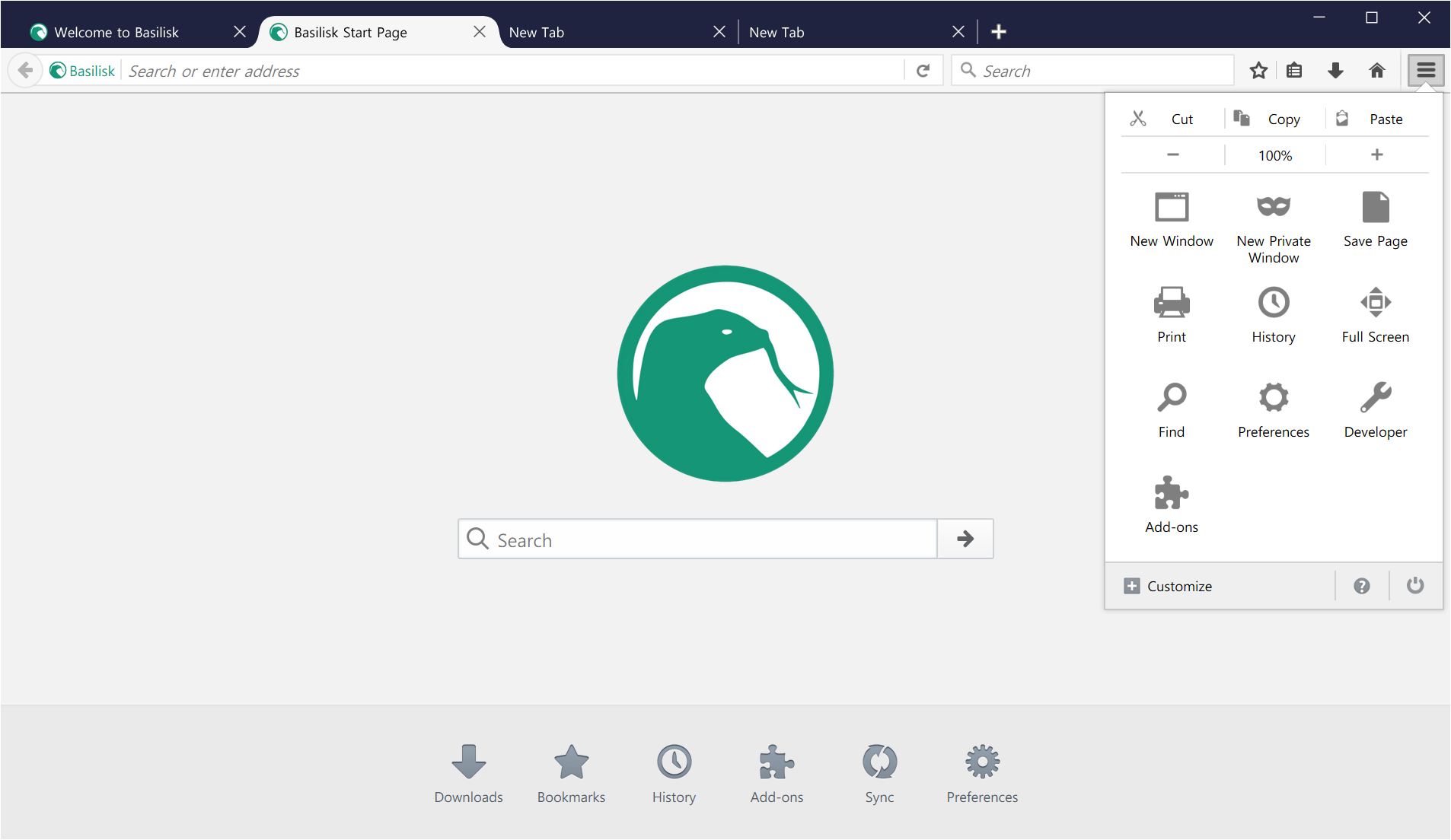Viewport: 1451px width, 840px height.
Task: Open a New Window from menu
Action: (1172, 220)
